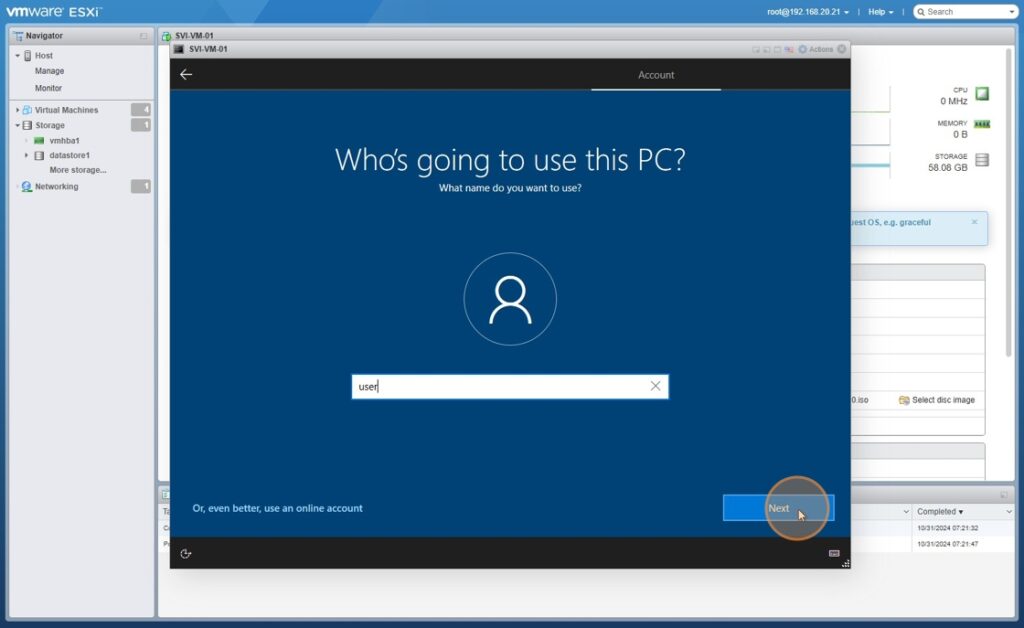This screenshot has width=1024, height=628.
Task: Open the root@192.168.20.21 user dropdown
Action: [x=808, y=12]
